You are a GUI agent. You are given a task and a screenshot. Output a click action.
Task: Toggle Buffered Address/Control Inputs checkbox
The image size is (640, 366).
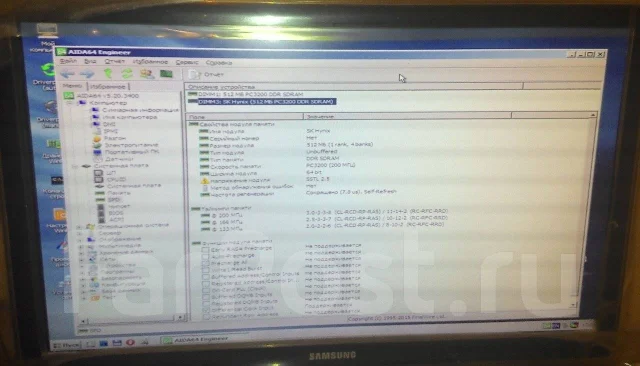[206, 277]
